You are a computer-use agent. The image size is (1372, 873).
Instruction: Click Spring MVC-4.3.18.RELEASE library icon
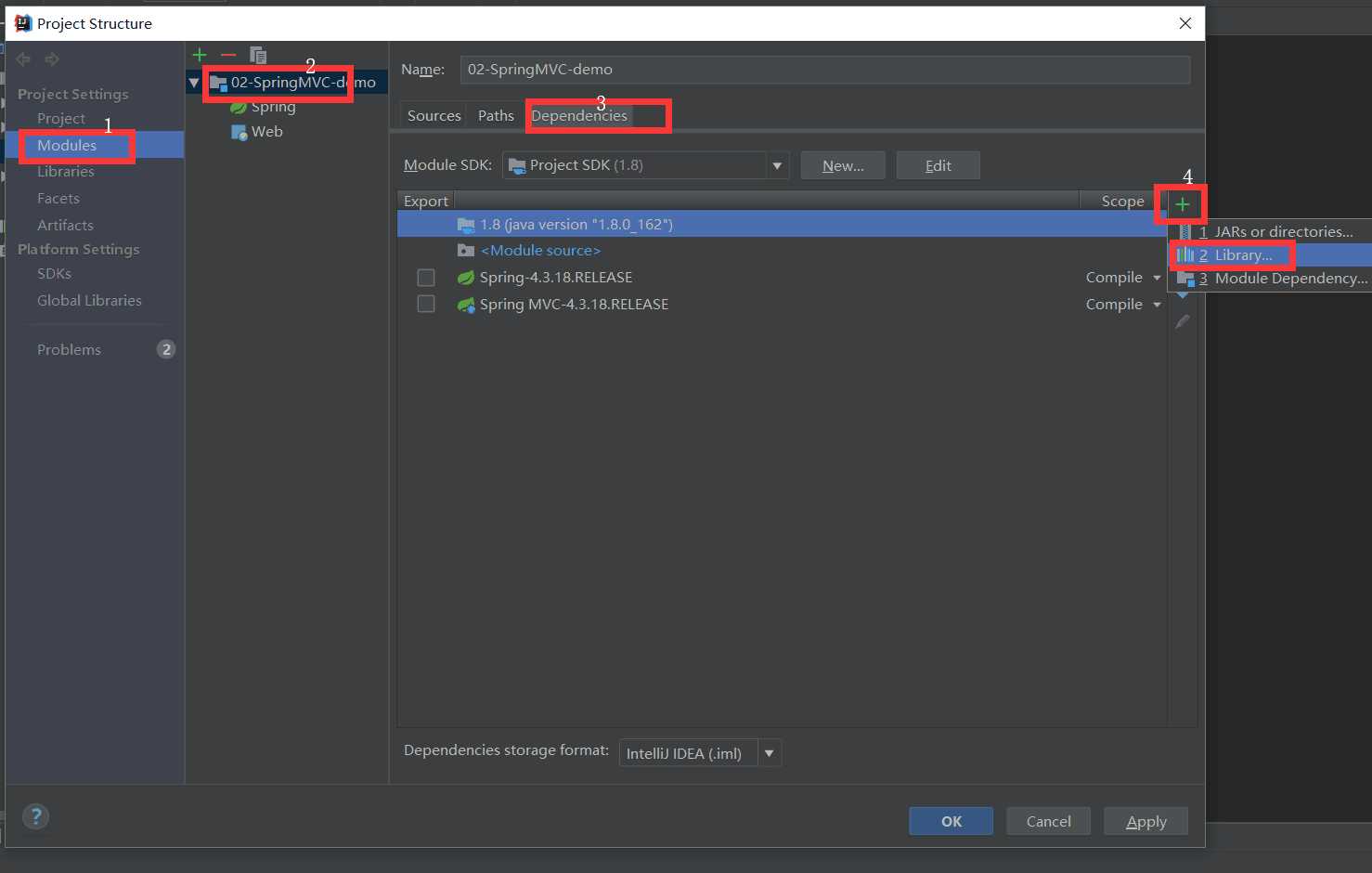coord(466,305)
